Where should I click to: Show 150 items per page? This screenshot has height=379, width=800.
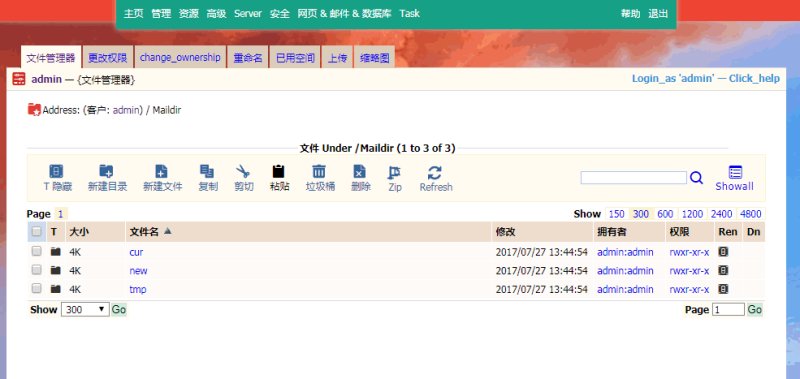tap(617, 214)
